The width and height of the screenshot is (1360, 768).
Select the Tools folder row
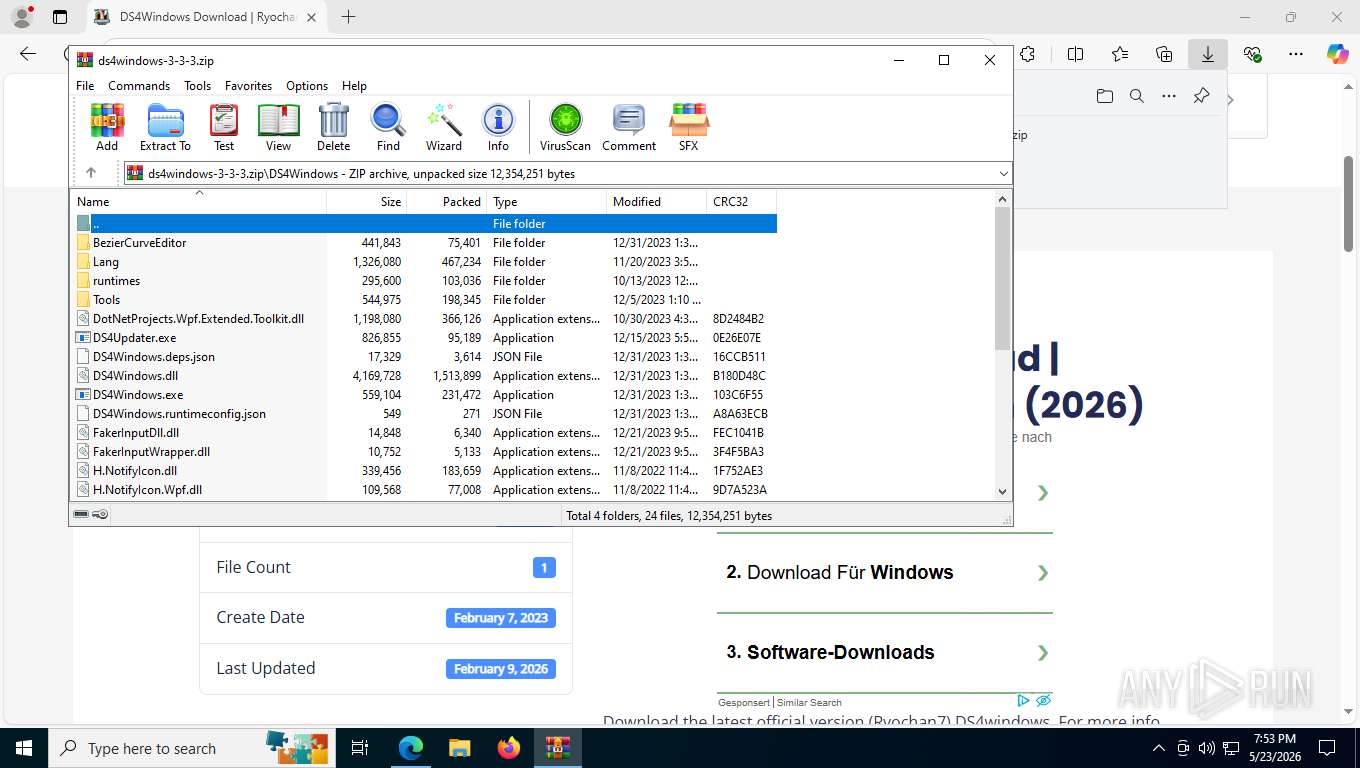click(x=424, y=300)
